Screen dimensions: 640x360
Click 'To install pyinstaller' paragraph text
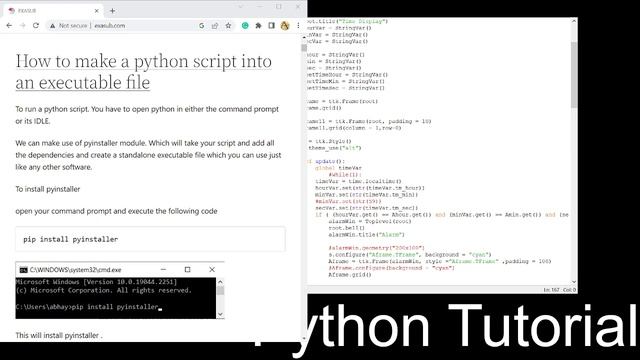(x=48, y=189)
